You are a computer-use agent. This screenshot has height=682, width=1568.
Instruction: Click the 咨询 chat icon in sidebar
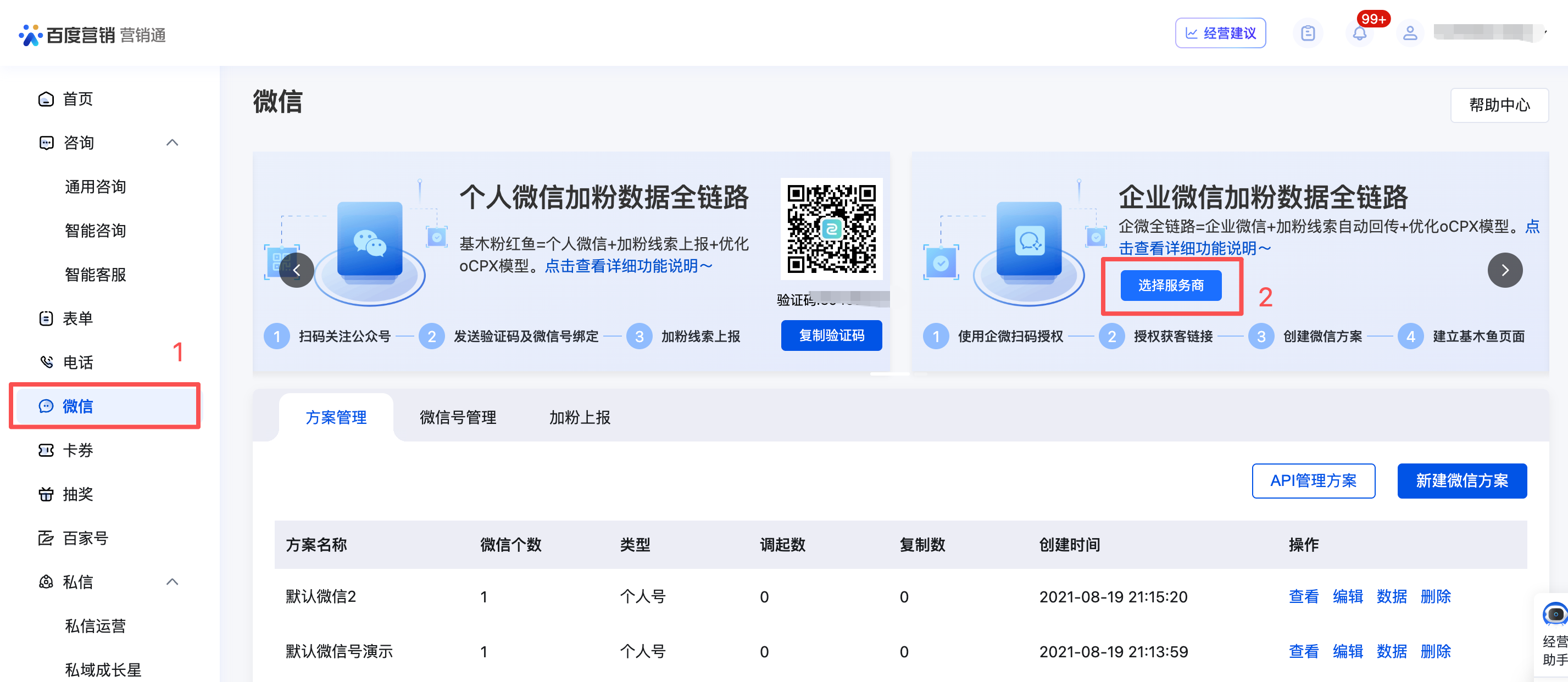[46, 143]
